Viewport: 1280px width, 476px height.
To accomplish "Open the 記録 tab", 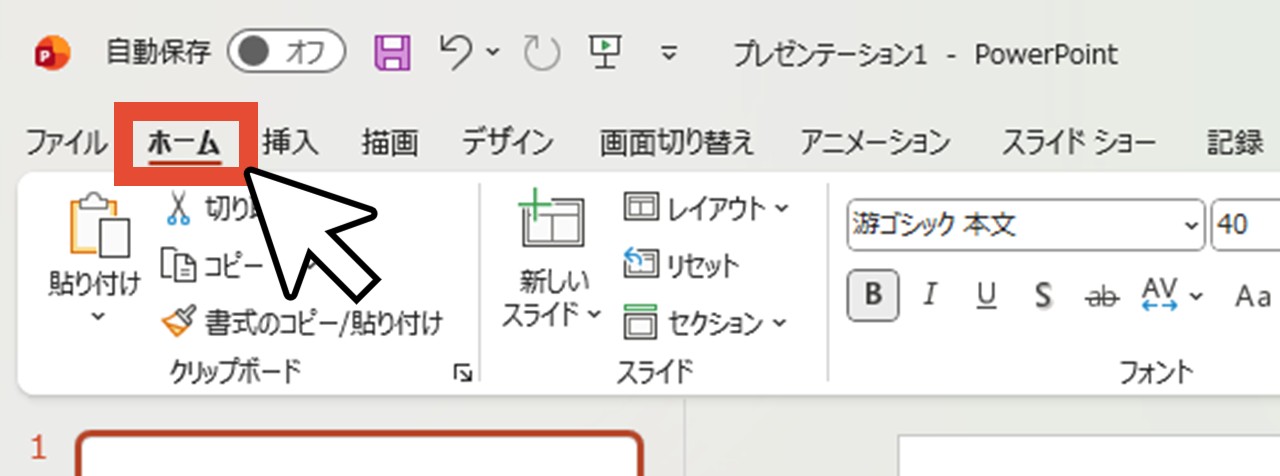I will tap(1235, 143).
